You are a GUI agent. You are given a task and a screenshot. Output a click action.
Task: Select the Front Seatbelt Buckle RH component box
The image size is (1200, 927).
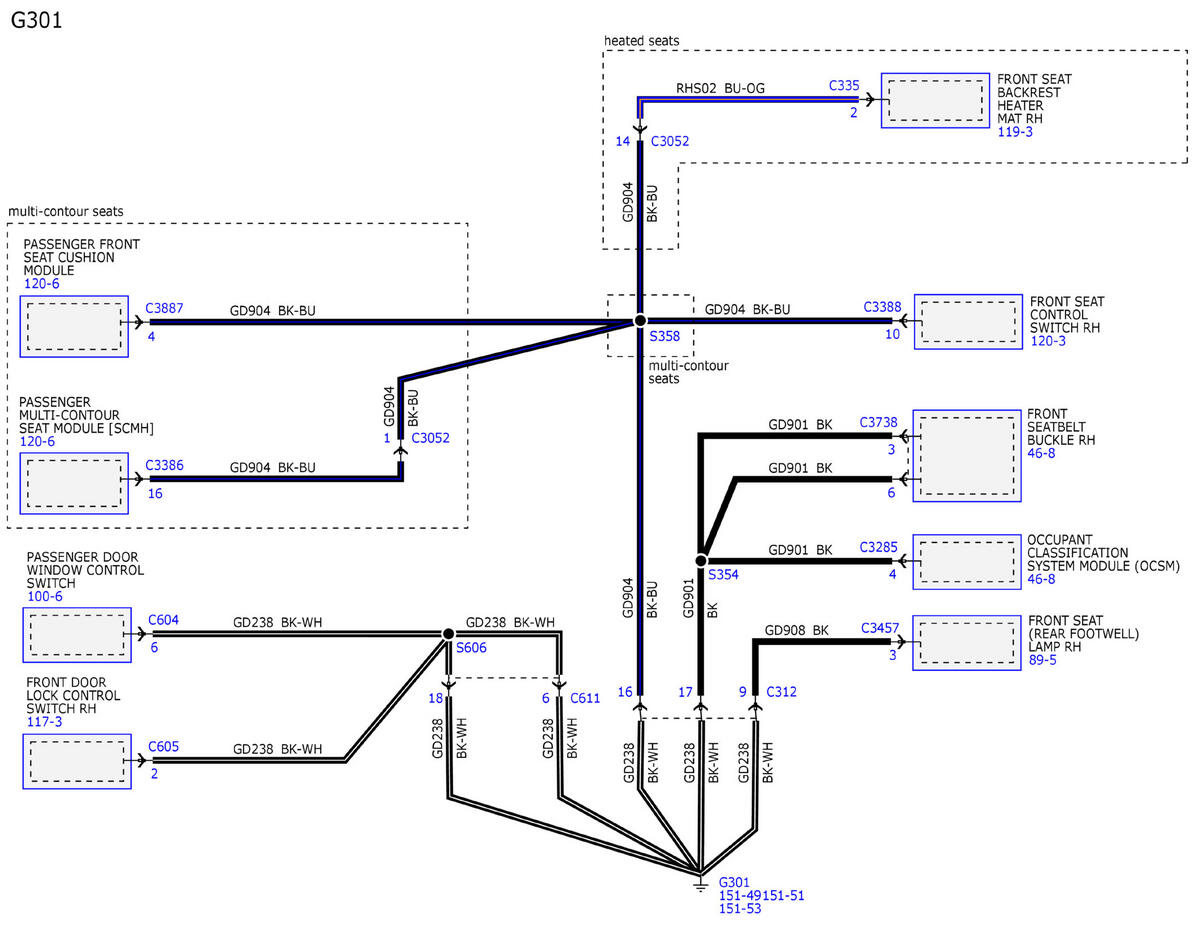coord(967,455)
